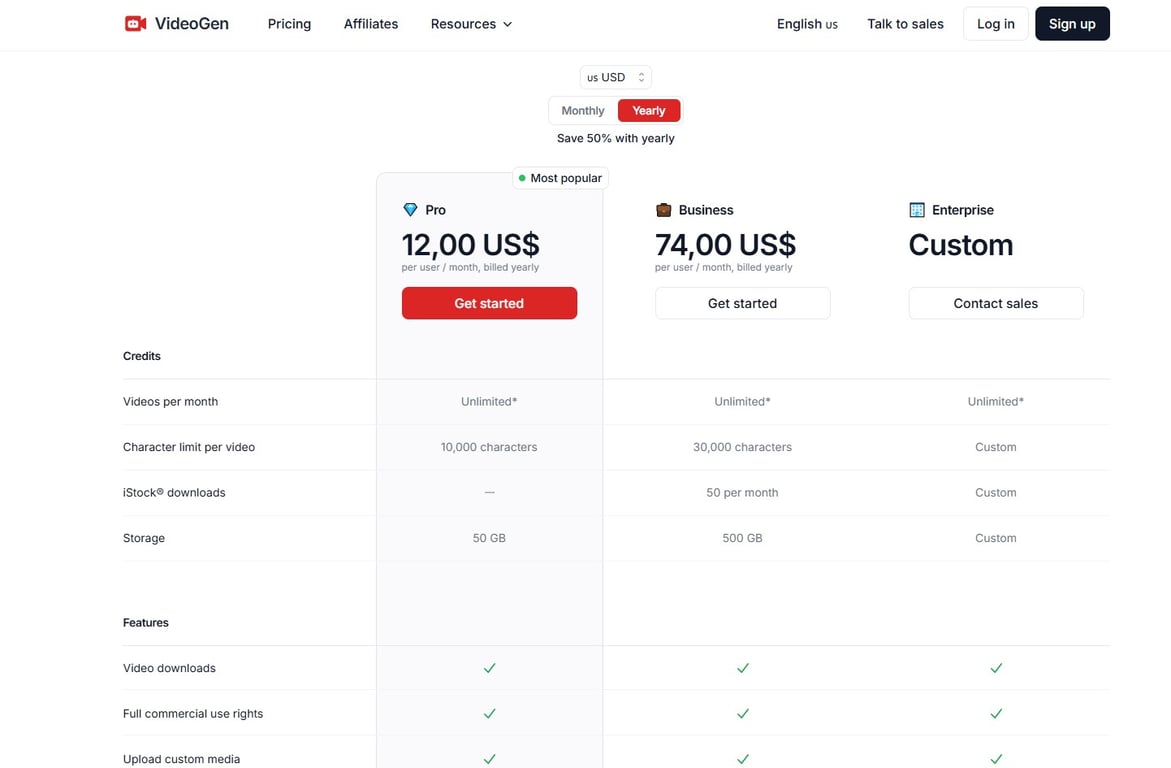Click the dash under Pro iStock downloads
Screen dimensions: 1171x768
[x=489, y=492]
